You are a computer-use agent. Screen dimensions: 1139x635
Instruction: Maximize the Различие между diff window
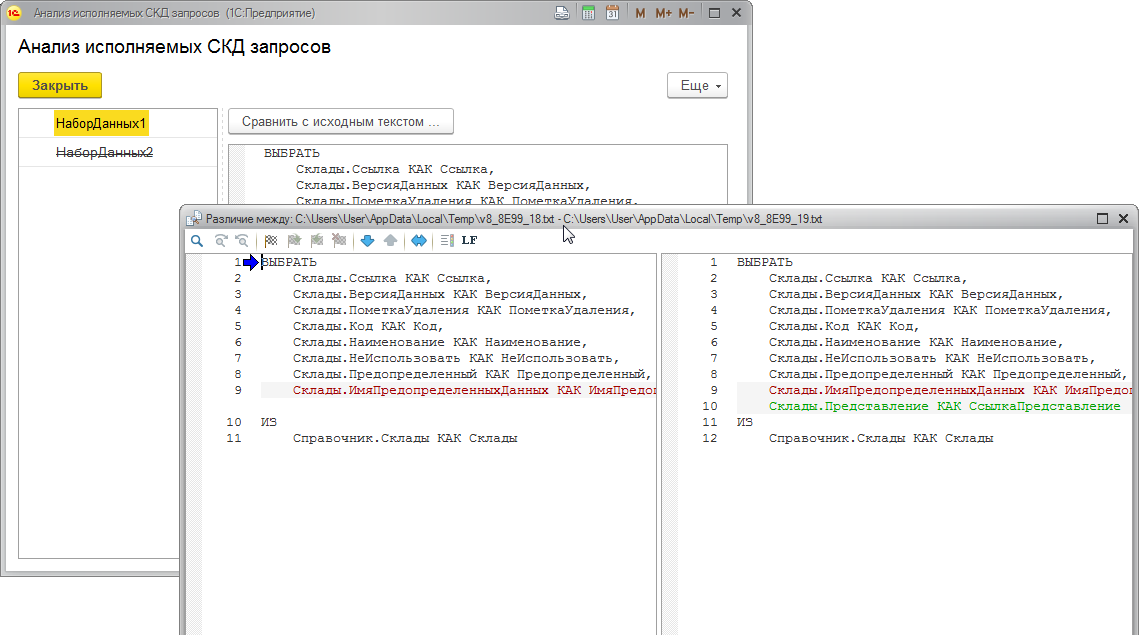click(1102, 219)
